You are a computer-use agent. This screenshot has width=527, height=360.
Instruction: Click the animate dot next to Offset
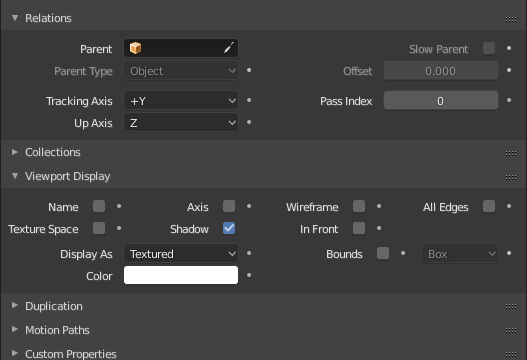click(x=509, y=70)
